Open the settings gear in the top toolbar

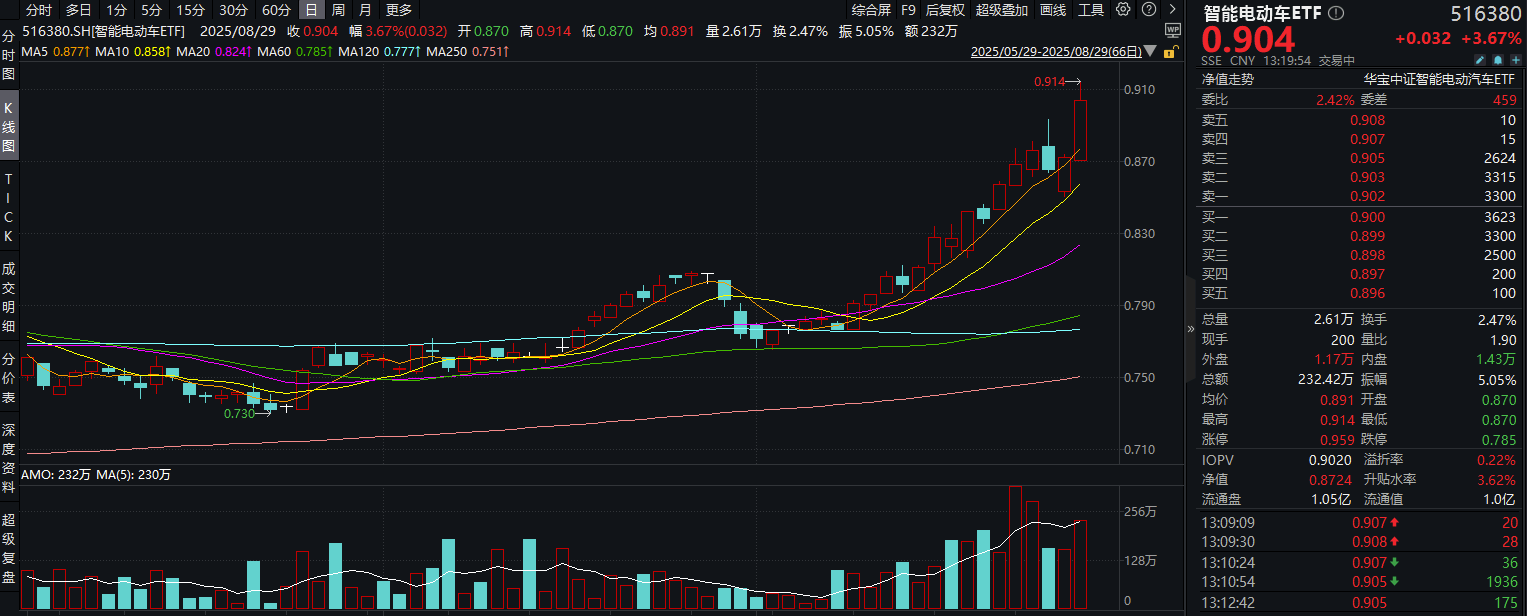pyautogui.click(x=1123, y=9)
